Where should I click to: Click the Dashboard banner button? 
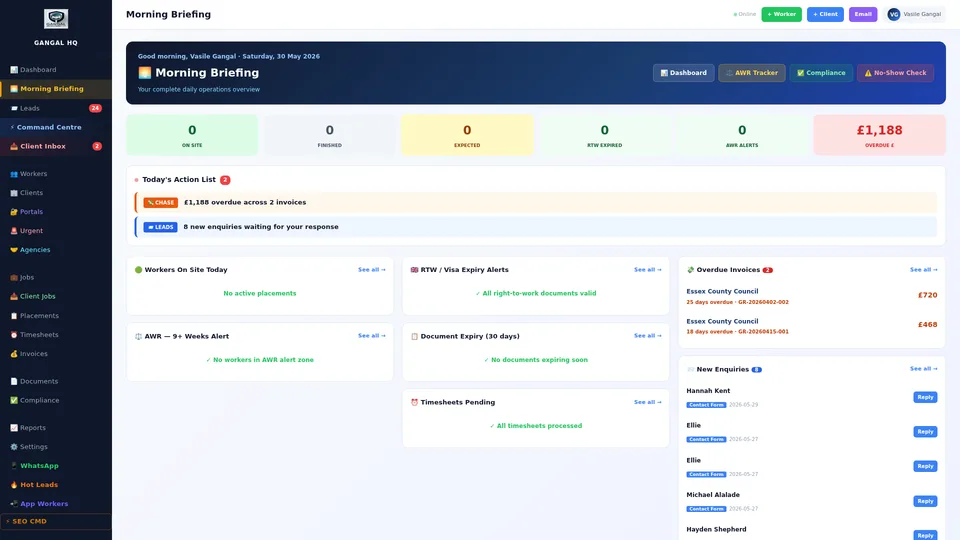click(683, 73)
